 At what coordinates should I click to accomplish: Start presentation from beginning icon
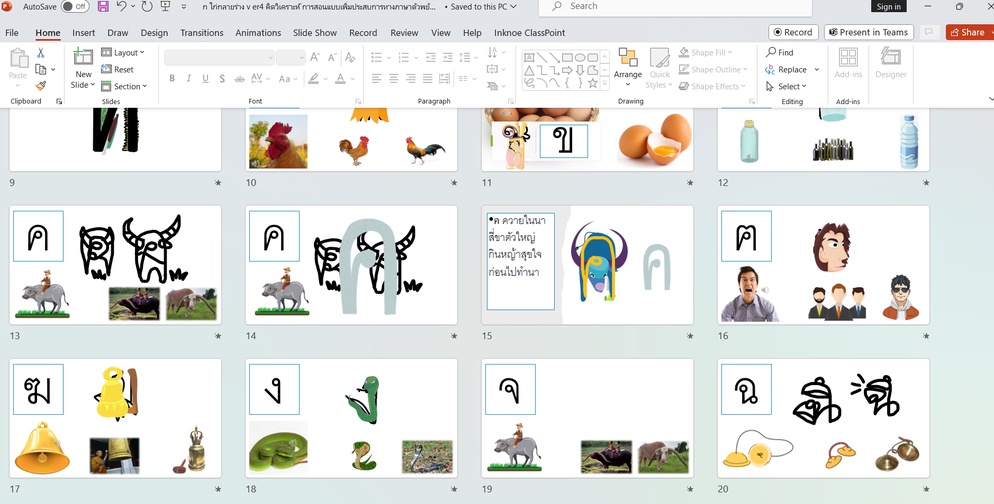[x=165, y=6]
